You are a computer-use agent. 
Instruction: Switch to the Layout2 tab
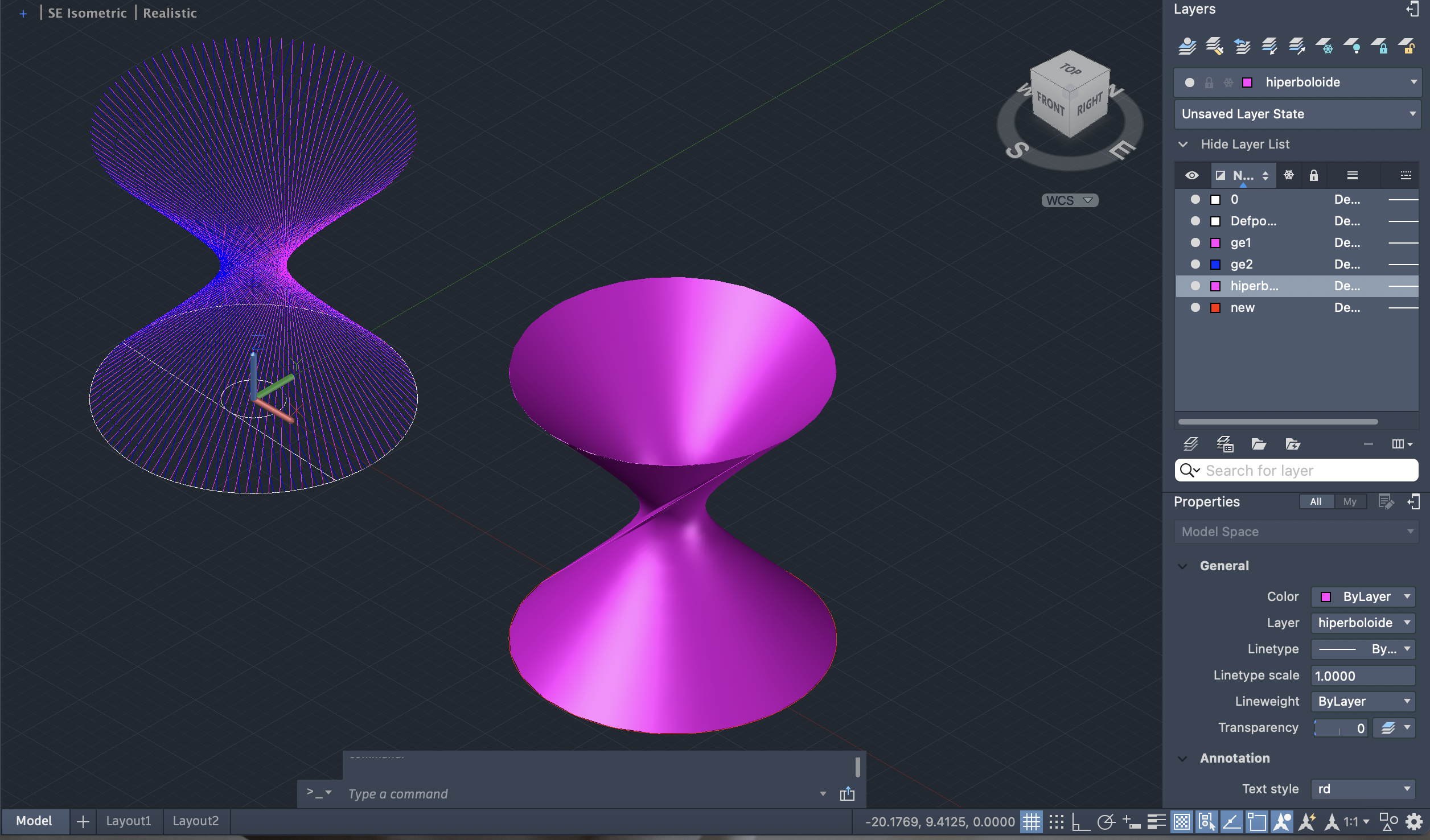tap(195, 821)
